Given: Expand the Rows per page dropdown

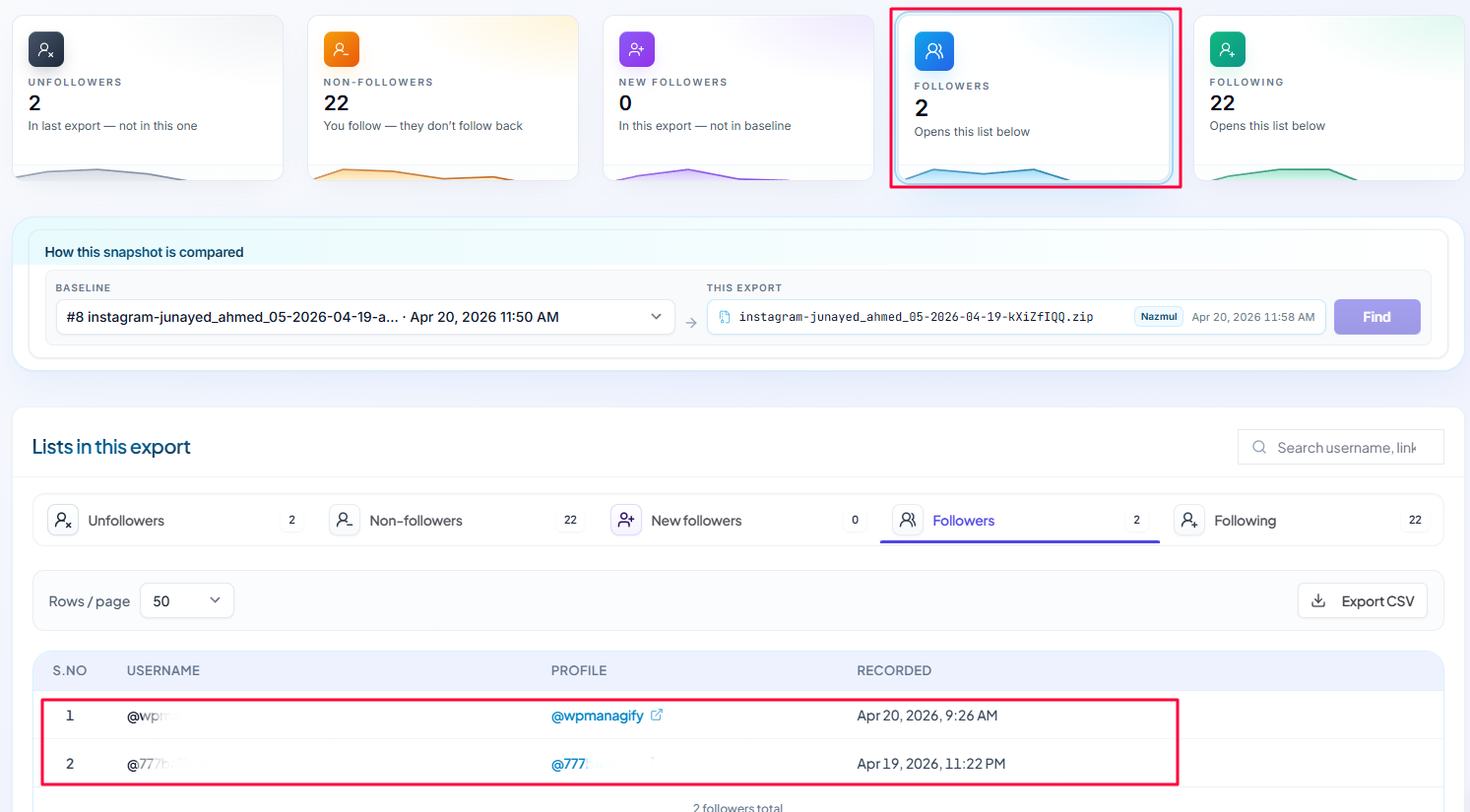Looking at the screenshot, I should point(187,600).
